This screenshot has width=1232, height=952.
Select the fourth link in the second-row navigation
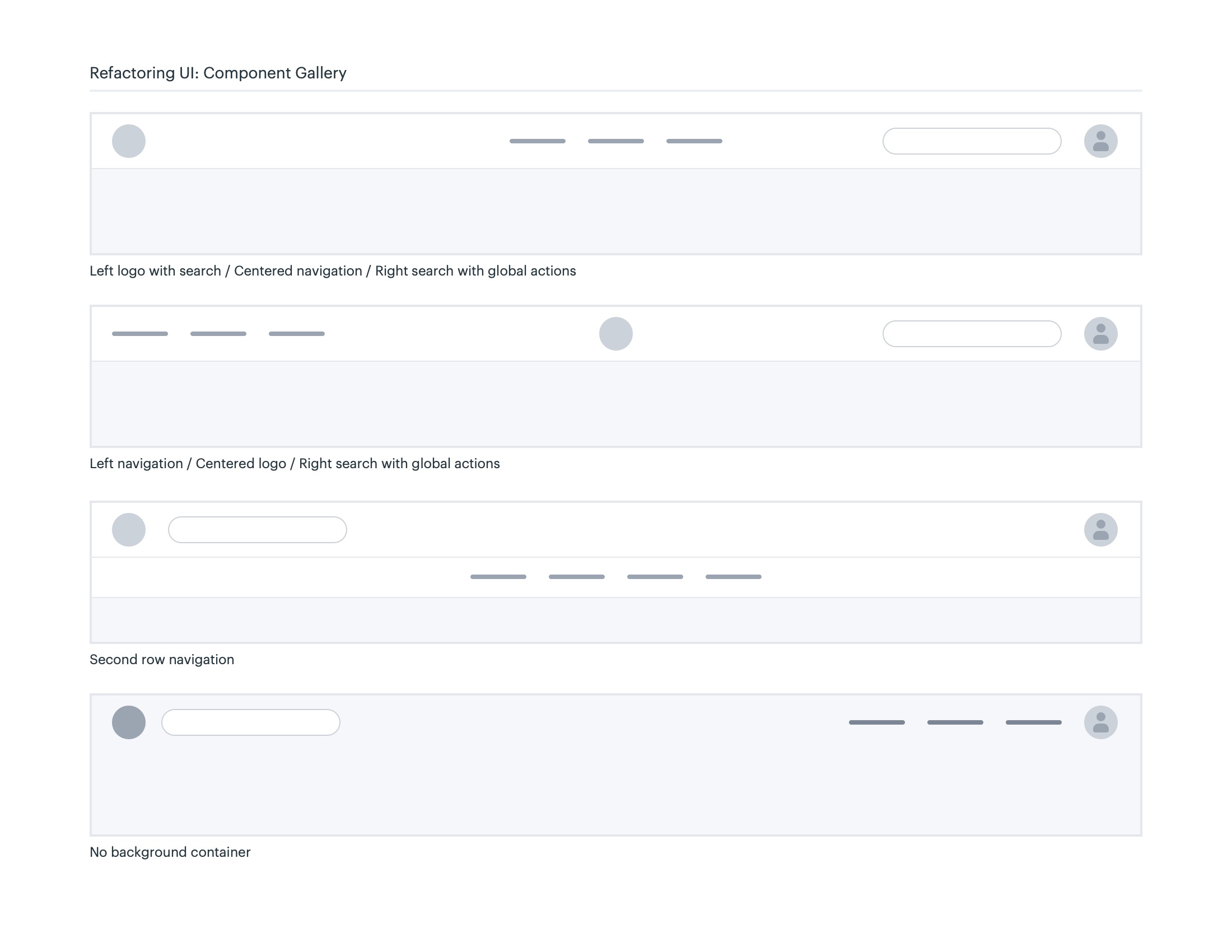pyautogui.click(x=734, y=577)
